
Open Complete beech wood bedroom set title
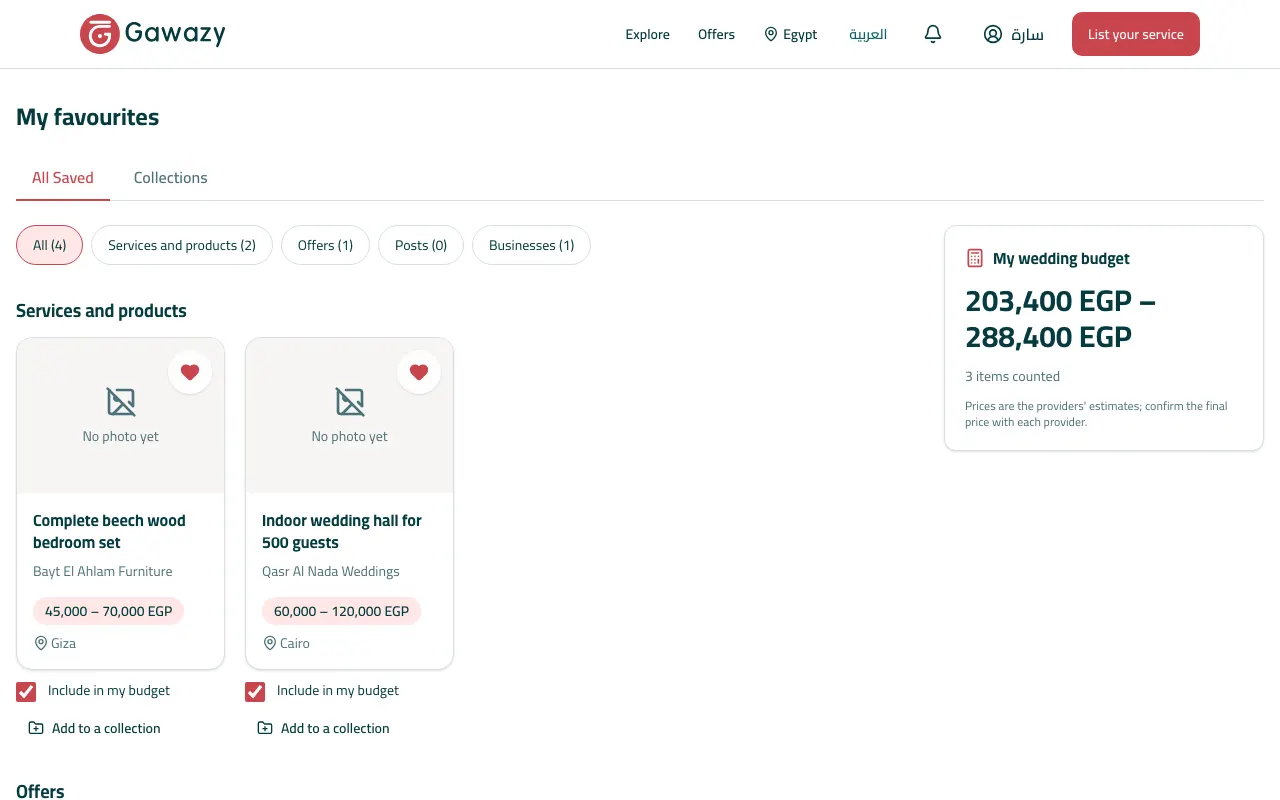pyautogui.click(x=109, y=531)
